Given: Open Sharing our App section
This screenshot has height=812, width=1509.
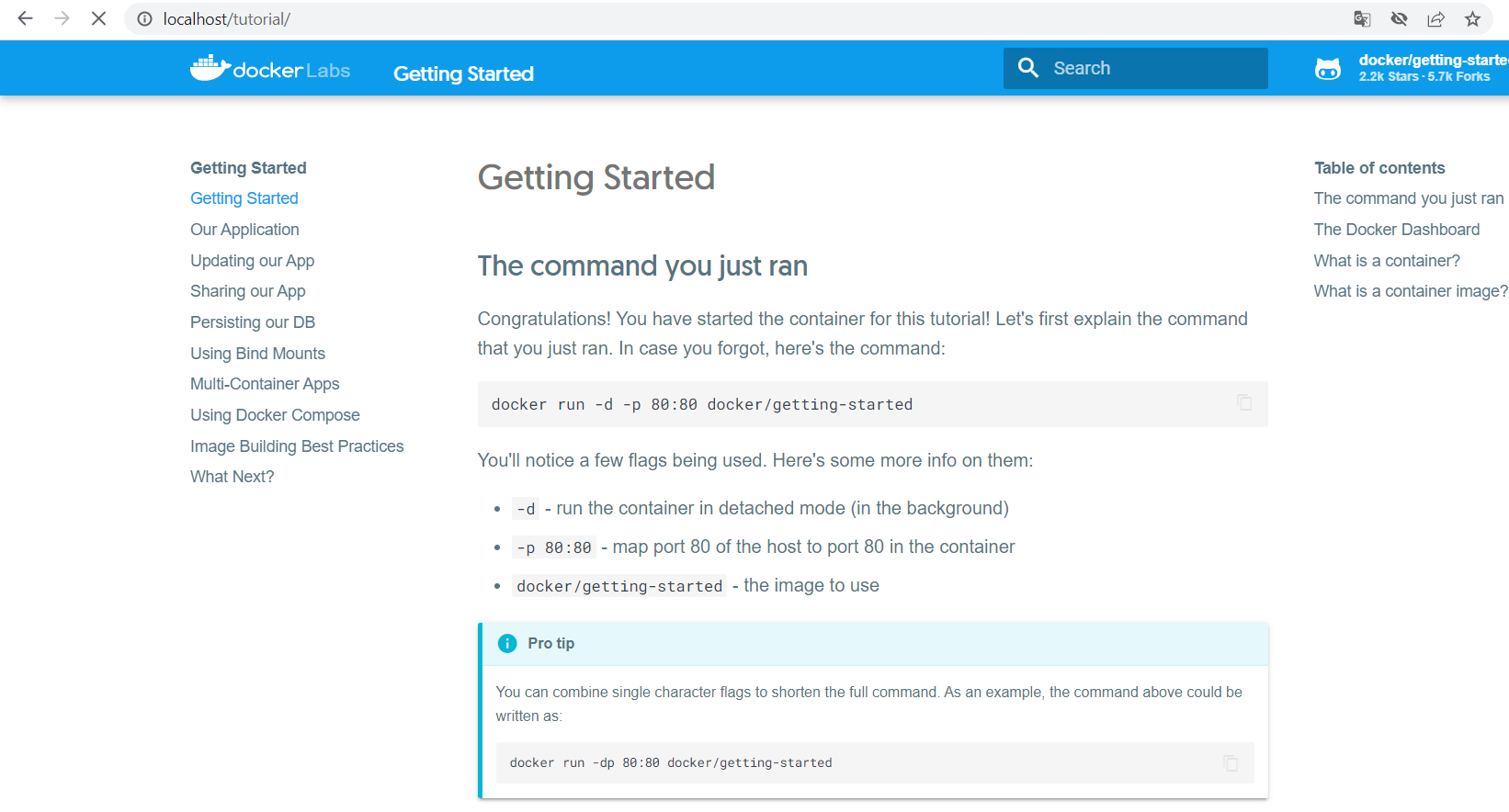Looking at the screenshot, I should click(x=248, y=291).
